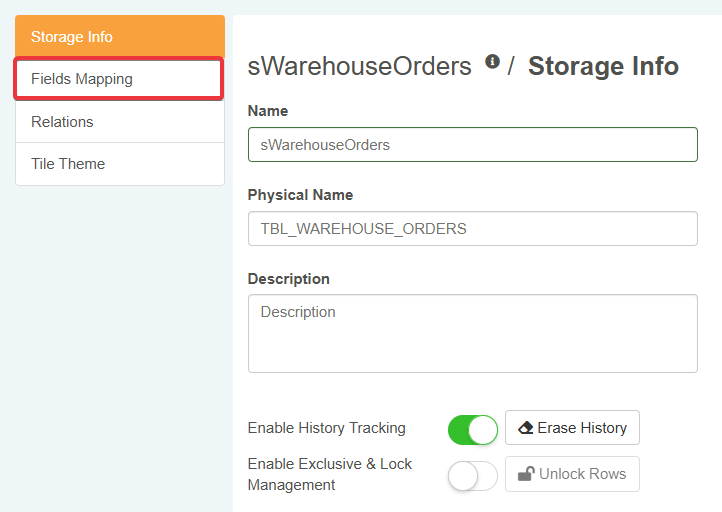Click the open padlock icon

[525, 474]
